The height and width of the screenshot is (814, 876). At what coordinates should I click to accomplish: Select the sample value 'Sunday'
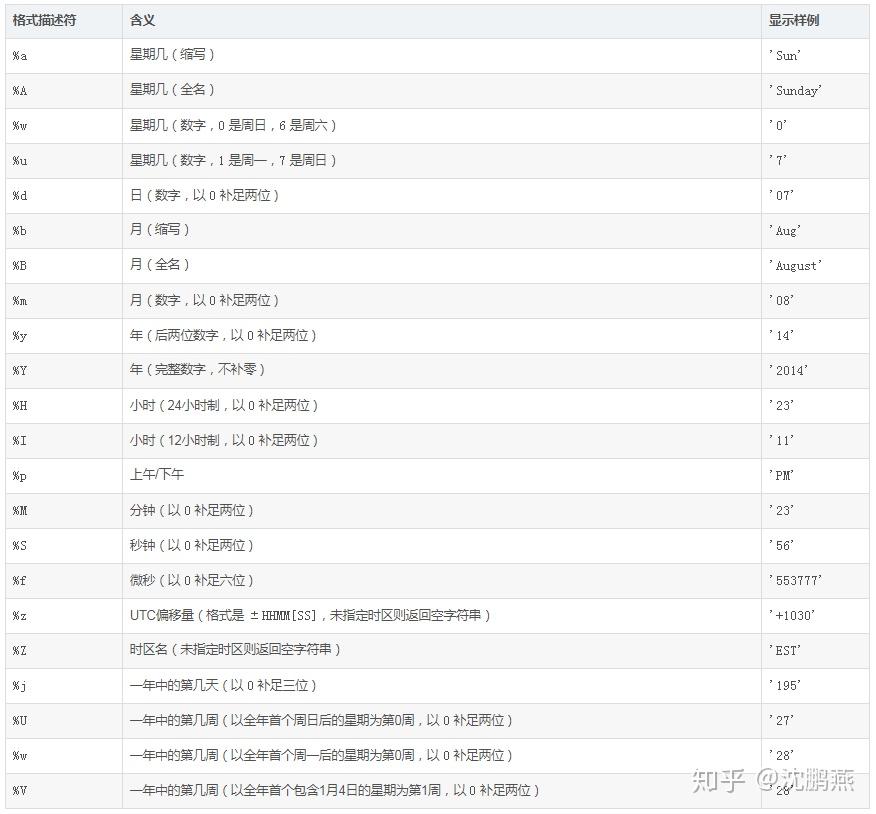click(x=795, y=91)
